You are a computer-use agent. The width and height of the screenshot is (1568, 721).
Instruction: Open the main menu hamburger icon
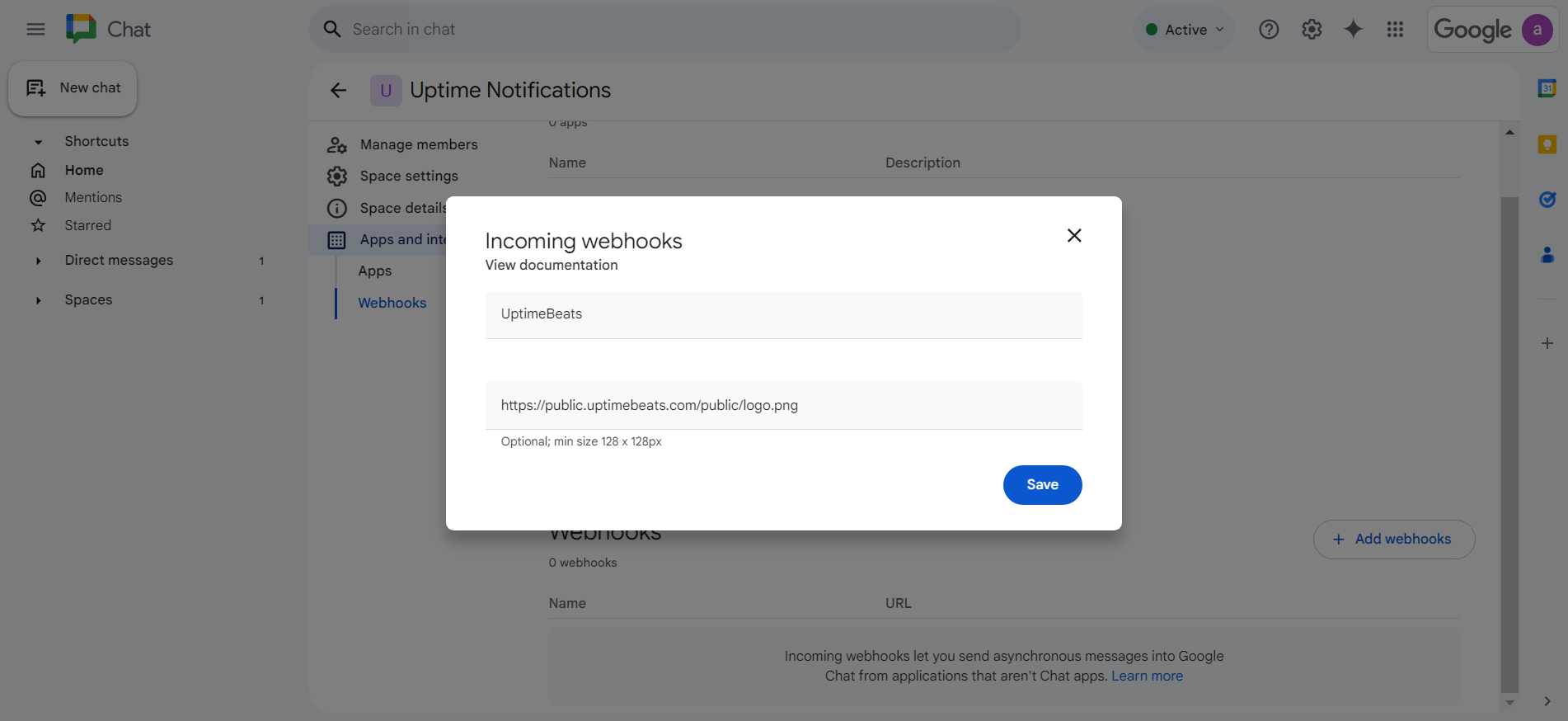35,30
